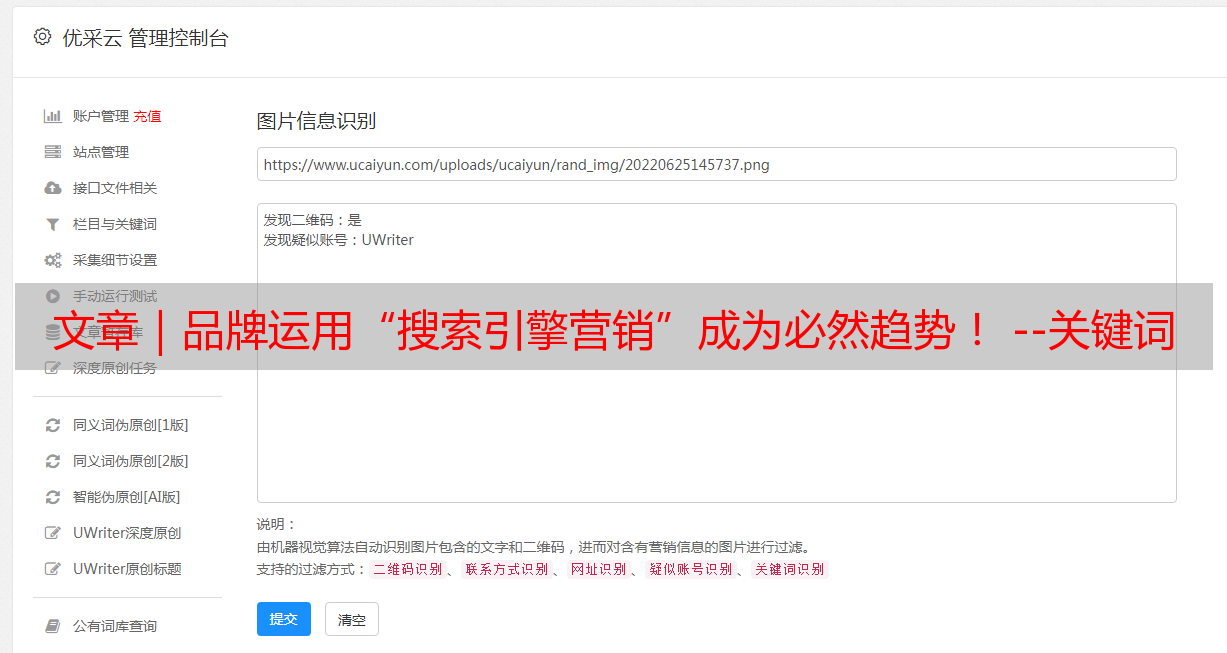The width and height of the screenshot is (1227, 653).
Task: Click the 二维码识别 tag
Action: [407, 569]
